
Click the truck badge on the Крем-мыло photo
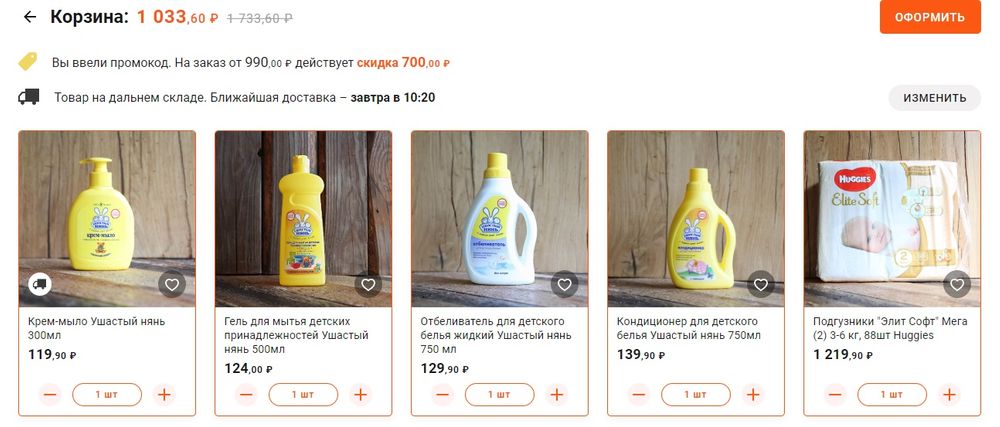tap(41, 285)
